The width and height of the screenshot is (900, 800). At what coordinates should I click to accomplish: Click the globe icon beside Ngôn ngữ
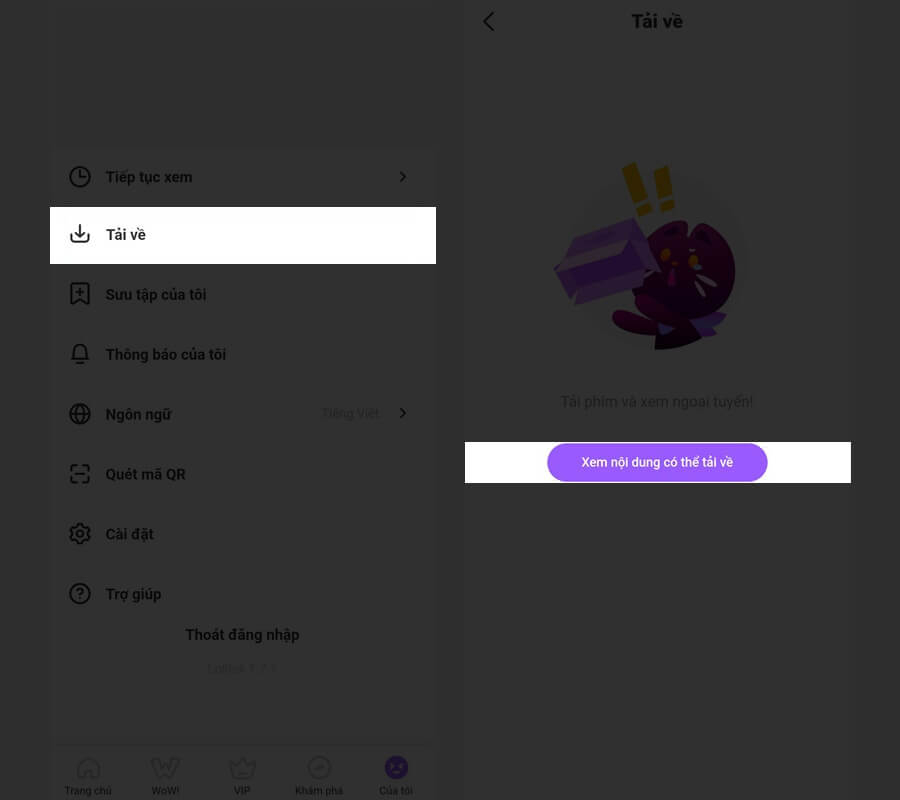point(80,414)
